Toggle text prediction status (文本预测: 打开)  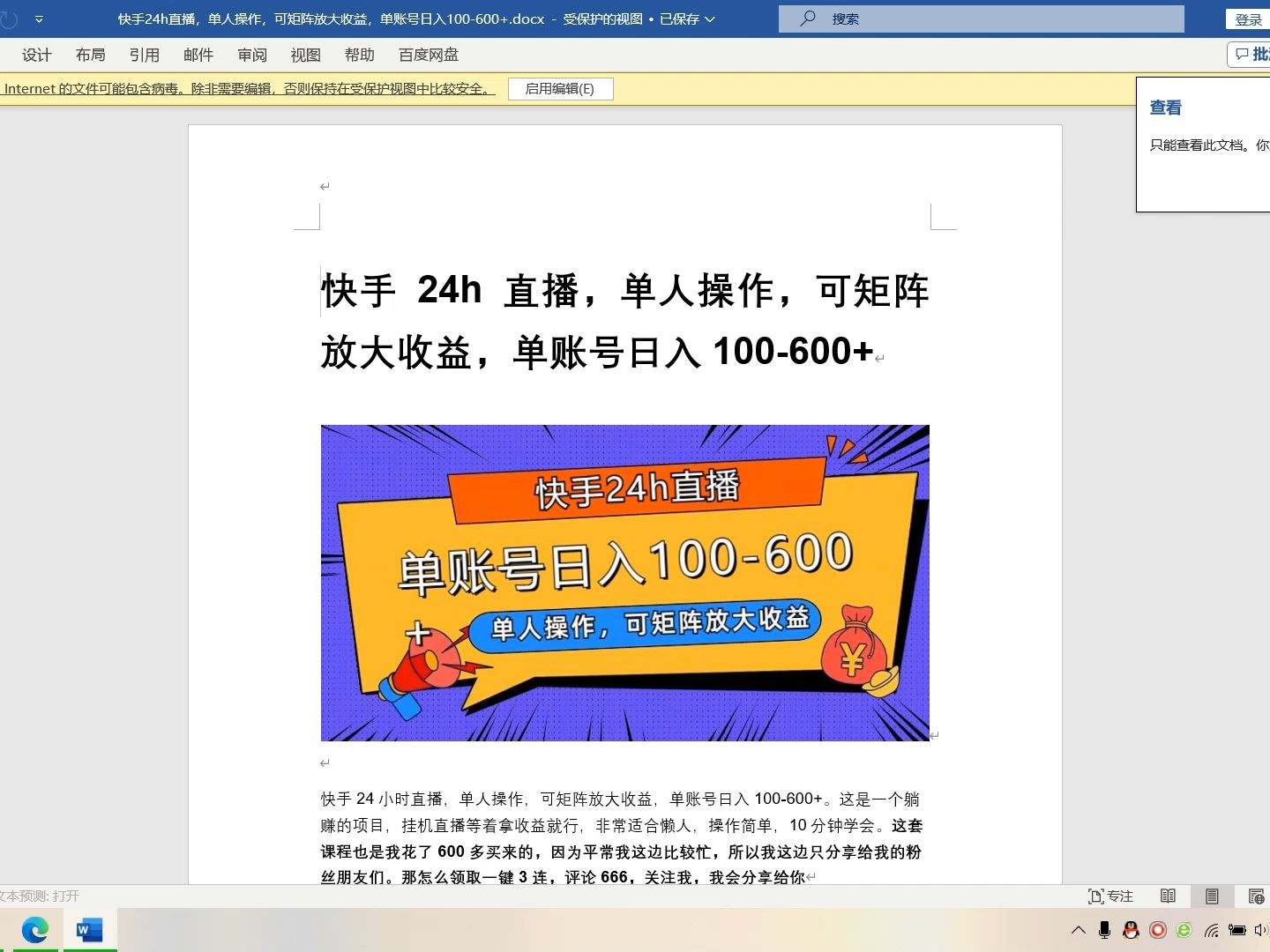coord(40,896)
